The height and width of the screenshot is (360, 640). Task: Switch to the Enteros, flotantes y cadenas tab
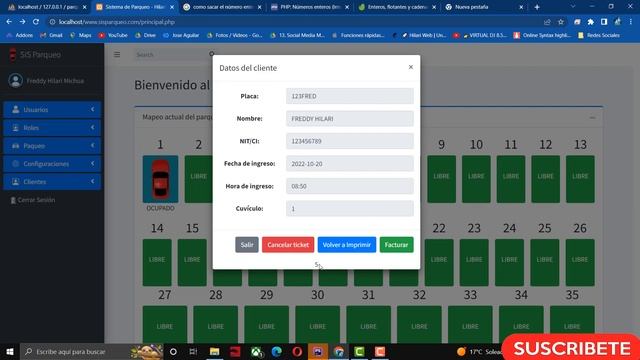[x=397, y=7]
